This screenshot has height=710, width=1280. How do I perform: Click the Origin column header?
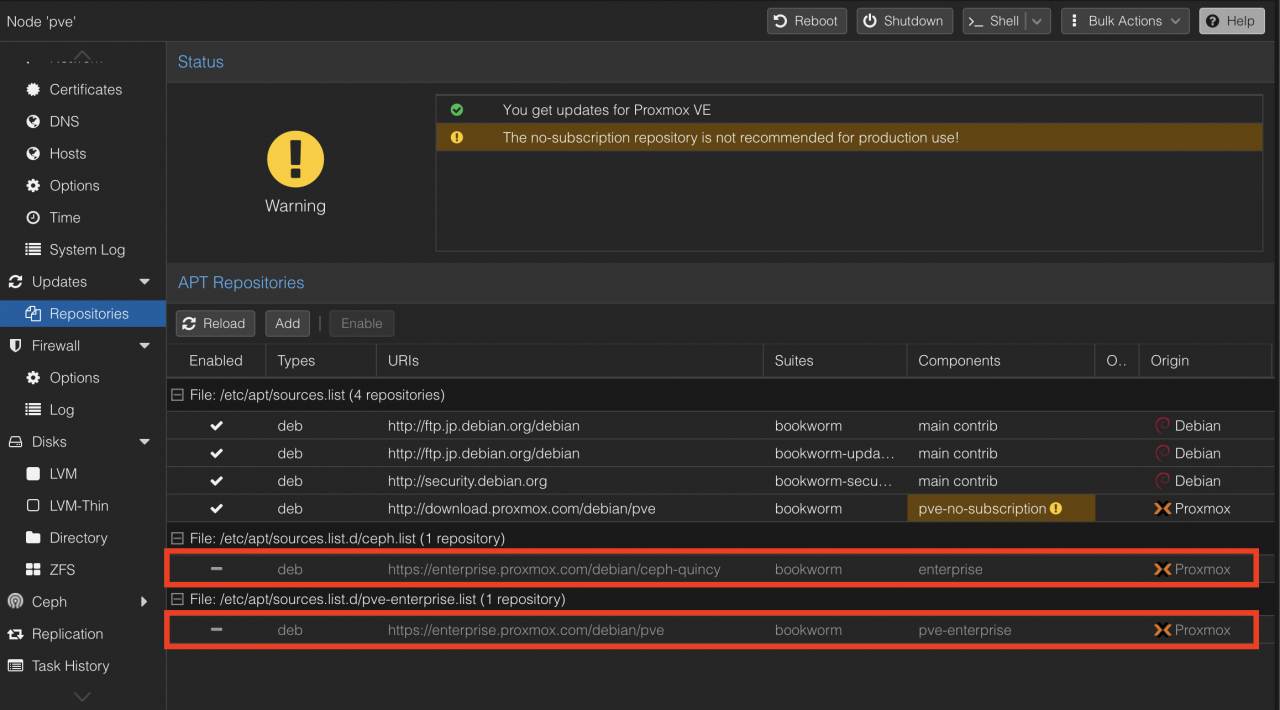(x=1205, y=360)
